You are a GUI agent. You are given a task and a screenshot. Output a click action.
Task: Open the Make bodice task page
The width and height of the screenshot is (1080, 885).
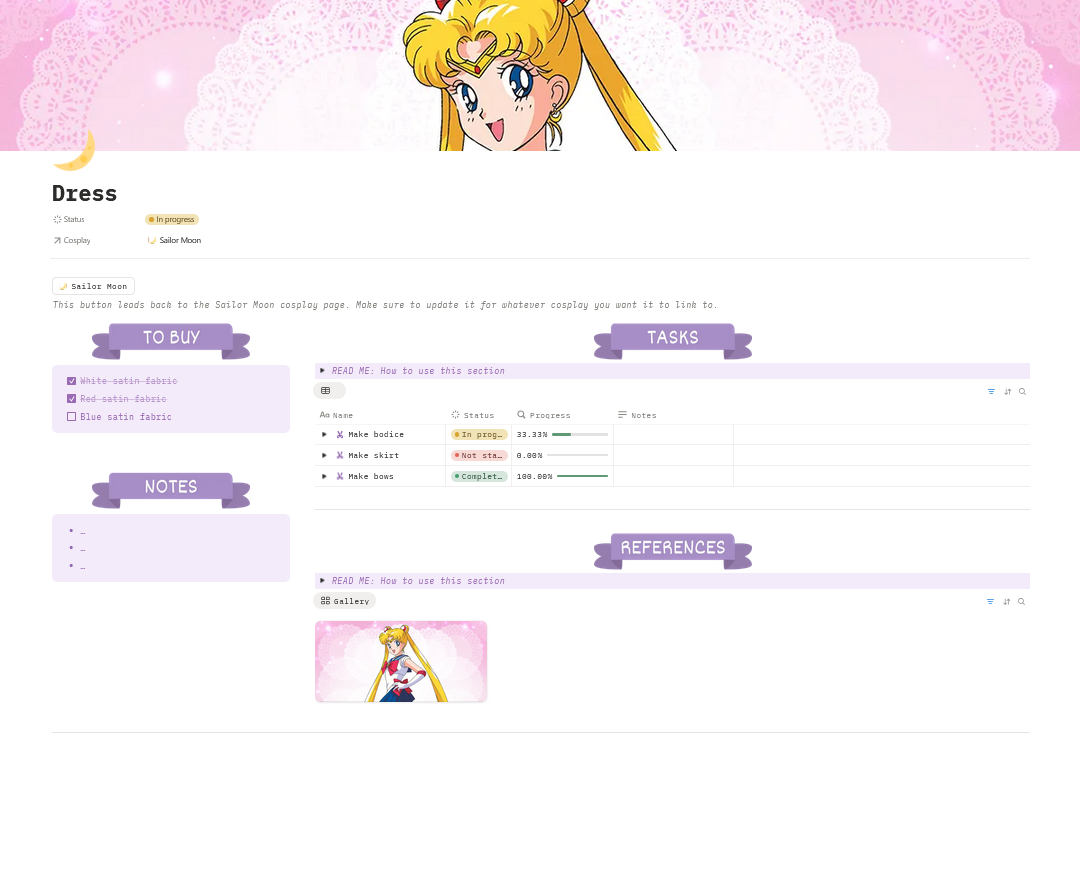[x=376, y=435]
